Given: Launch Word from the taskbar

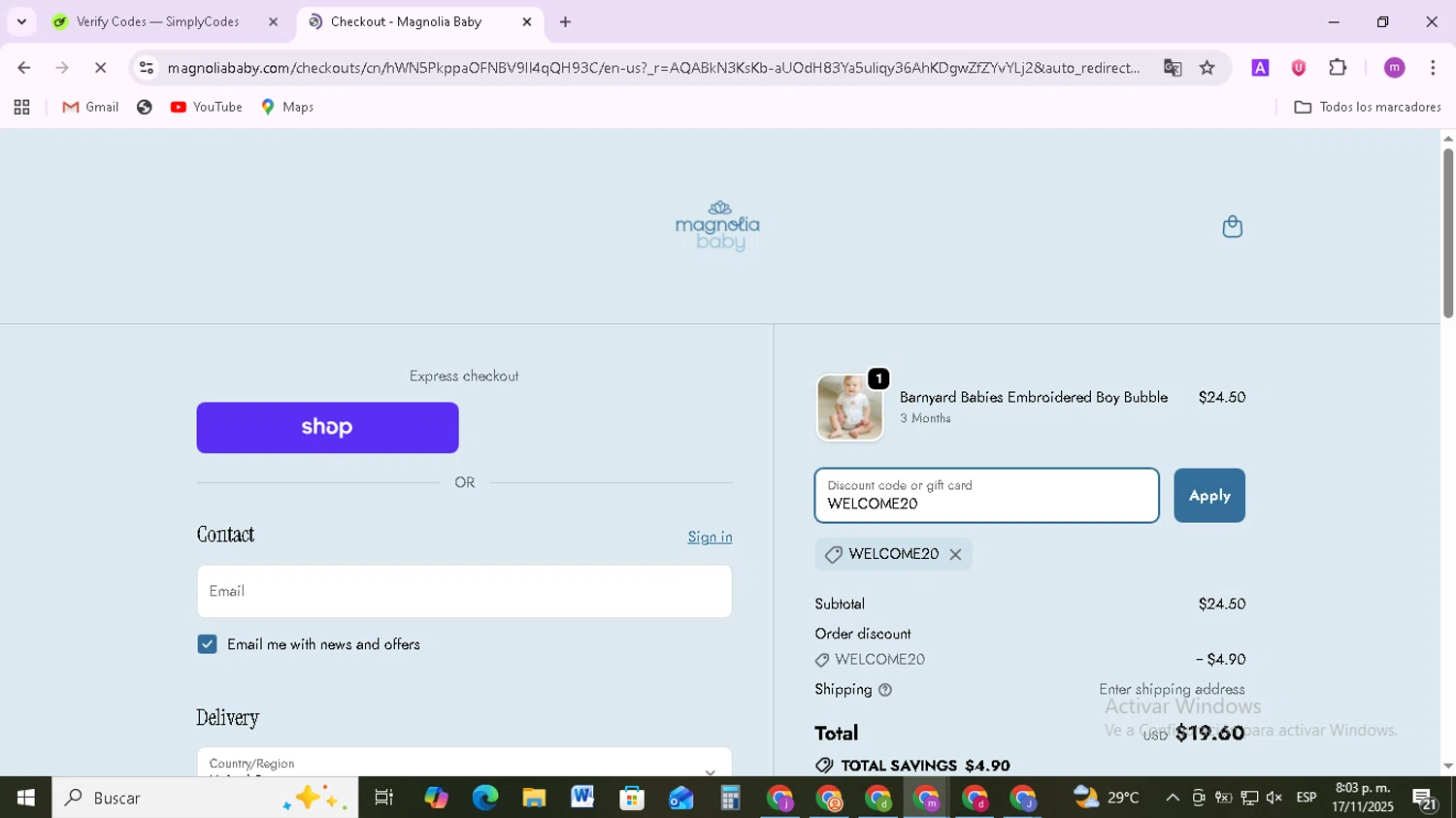Looking at the screenshot, I should [x=582, y=798].
